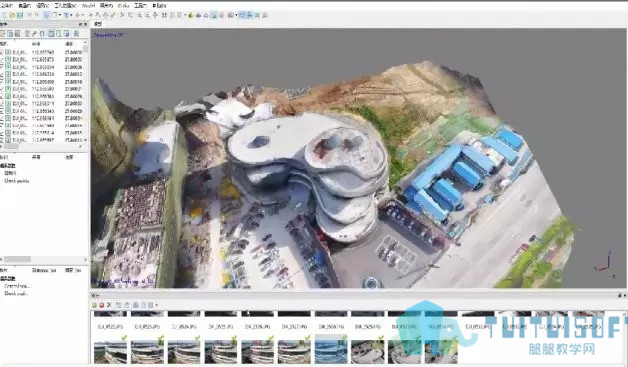Click the wrench settings icon in Reference pane
This screenshot has height=367, width=628.
click(x=34, y=34)
